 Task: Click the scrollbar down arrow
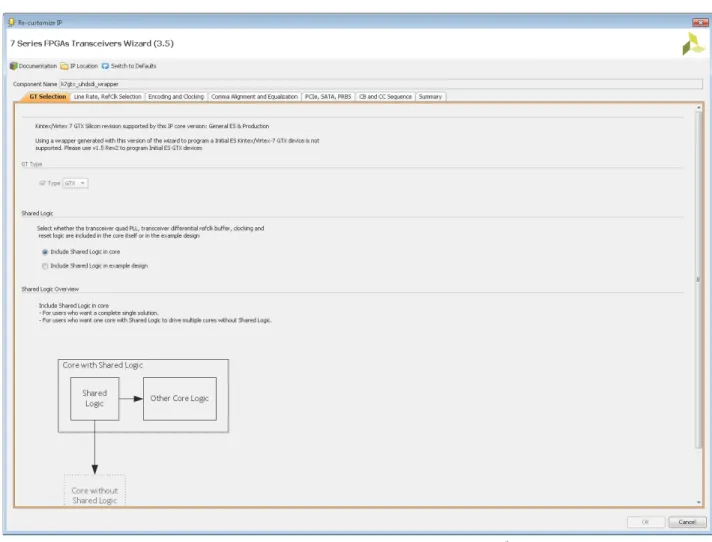698,502
